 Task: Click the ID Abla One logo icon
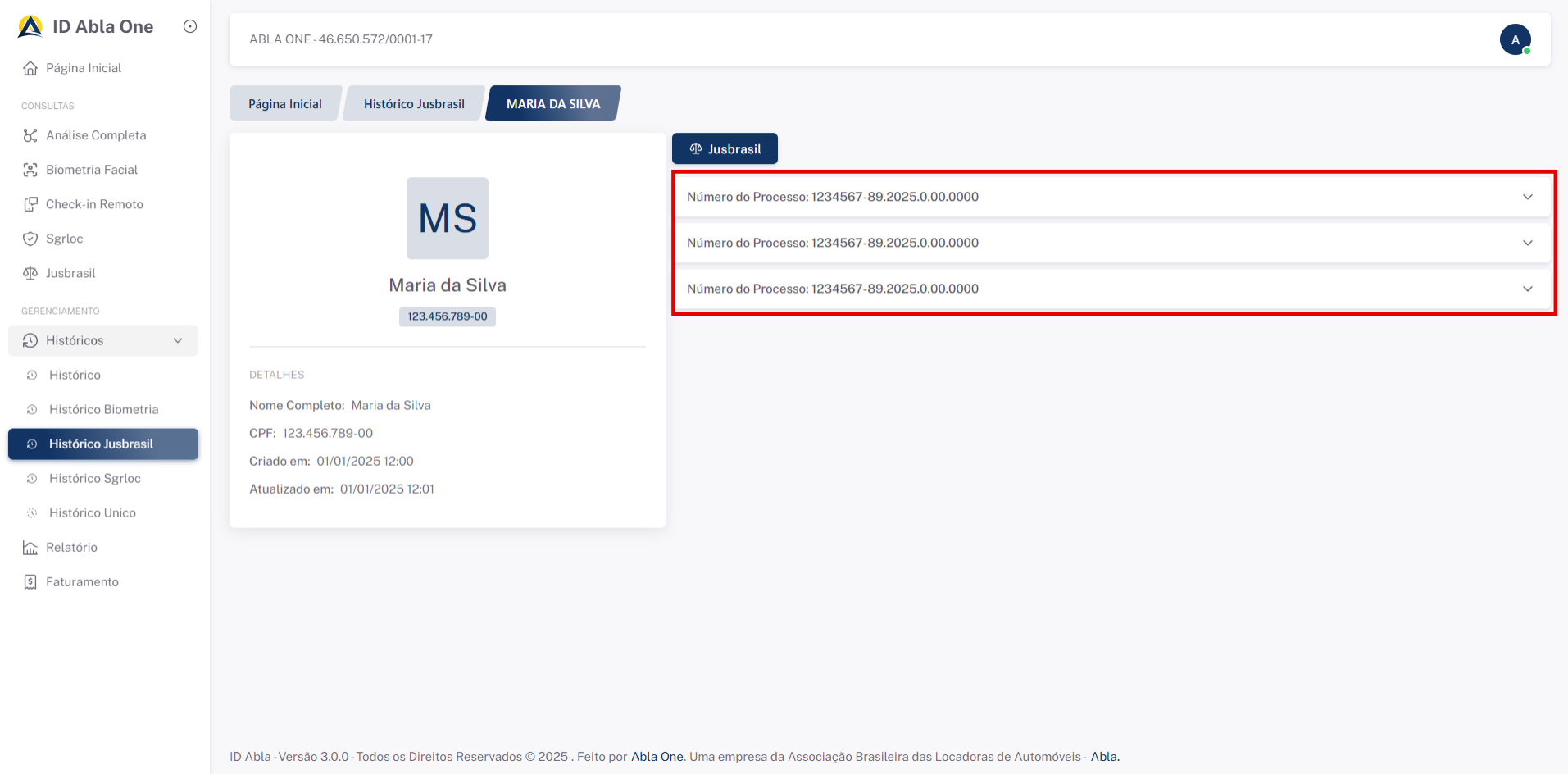(x=30, y=27)
